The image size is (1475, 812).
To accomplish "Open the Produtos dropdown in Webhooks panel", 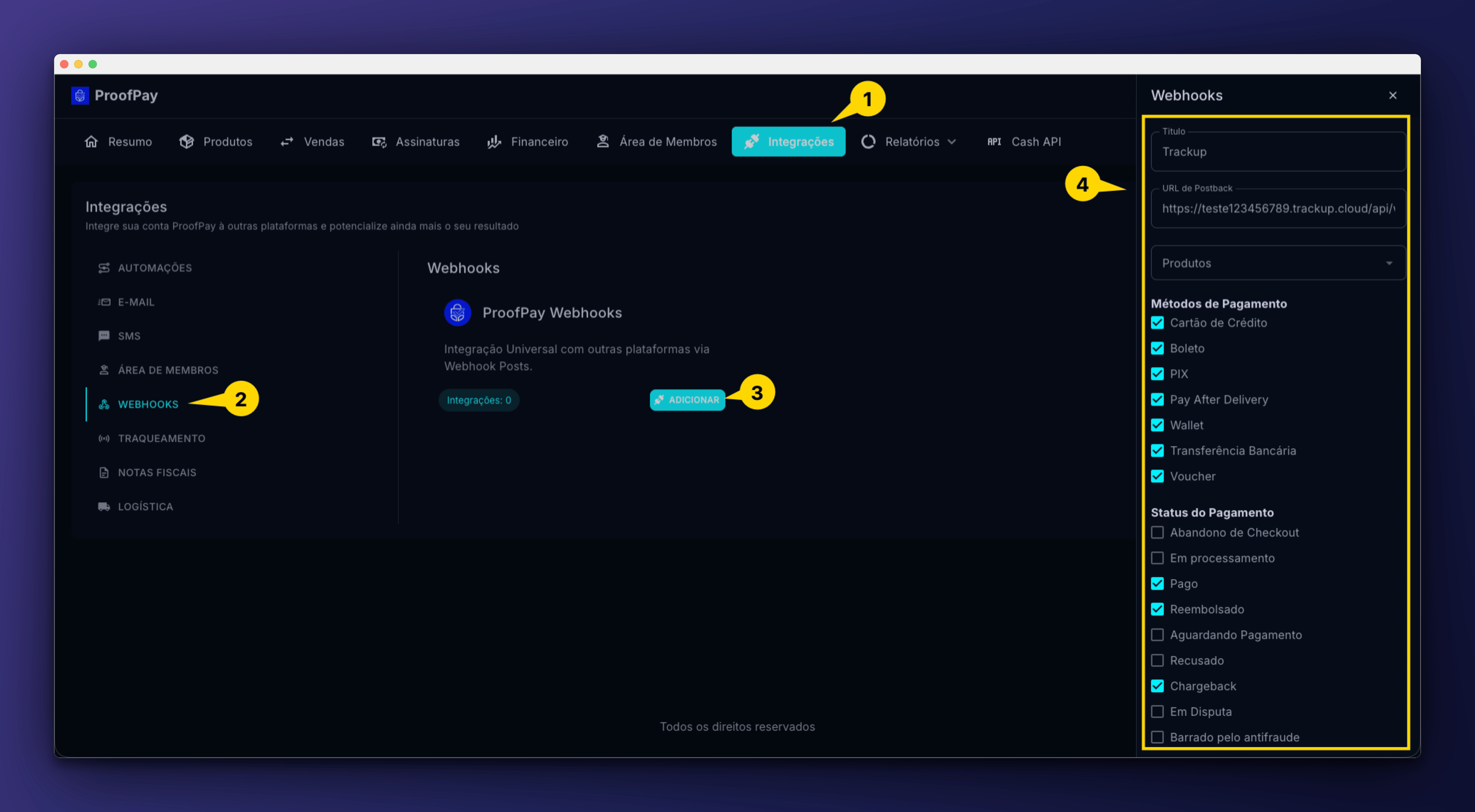I will (x=1278, y=263).
